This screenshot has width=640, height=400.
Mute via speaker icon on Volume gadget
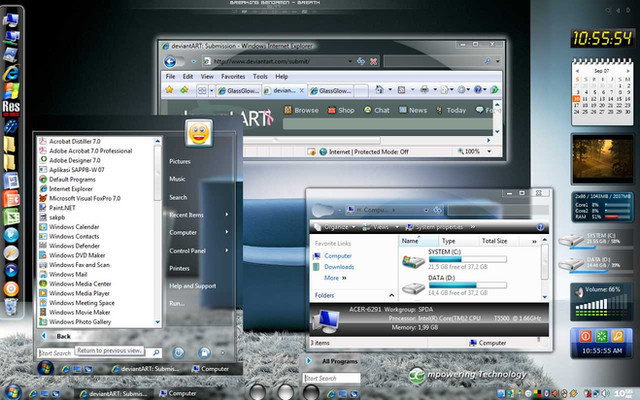[579, 292]
